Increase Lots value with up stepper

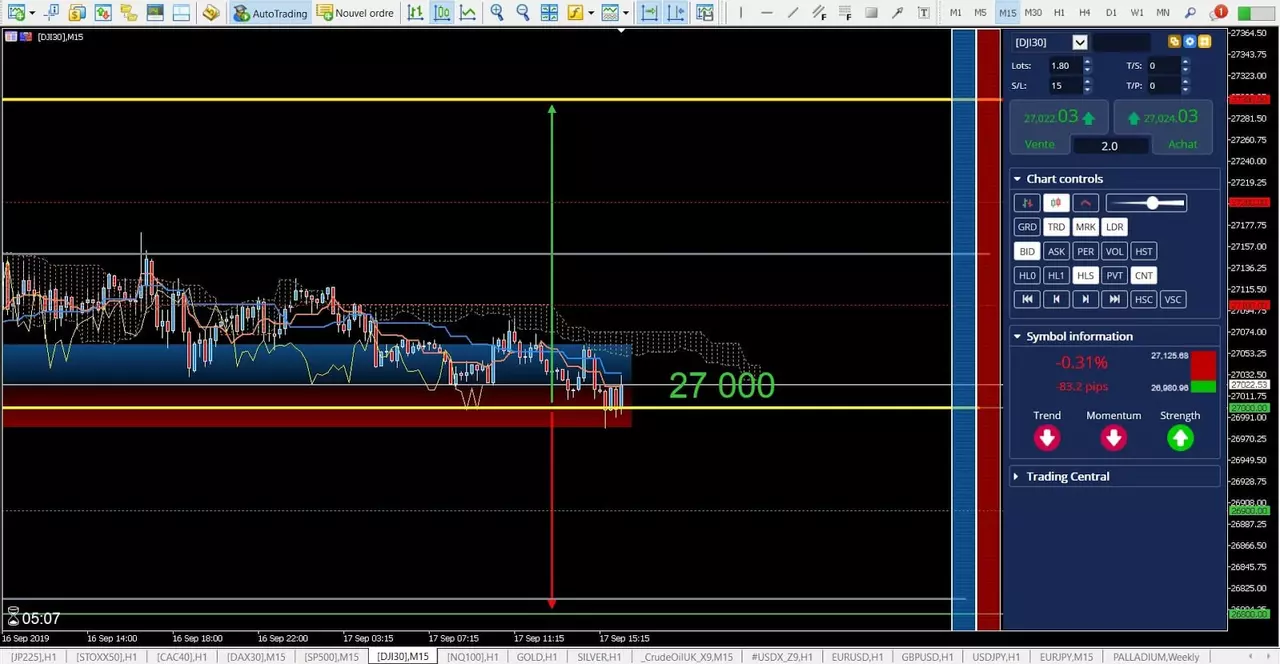coord(1087,61)
